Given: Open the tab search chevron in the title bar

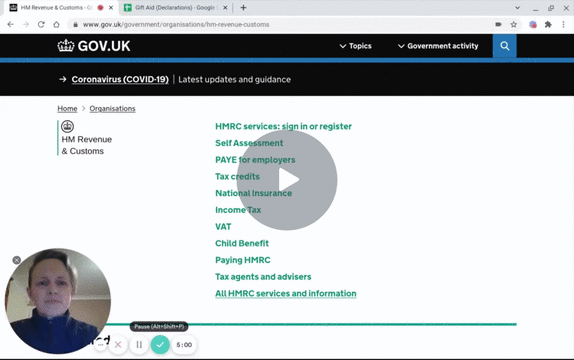Looking at the screenshot, I should [x=517, y=8].
